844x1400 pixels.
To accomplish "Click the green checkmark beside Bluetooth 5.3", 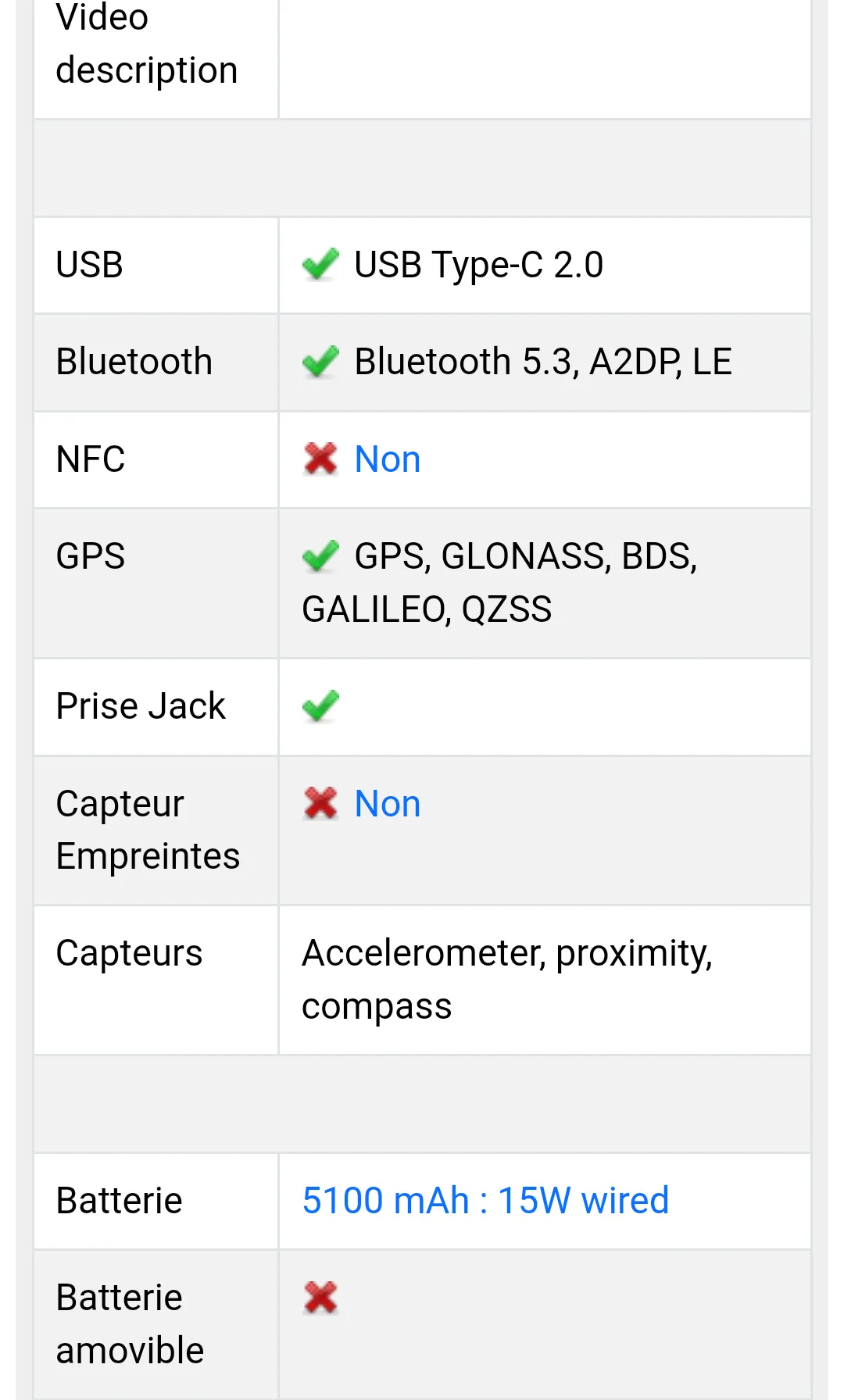I will (x=320, y=361).
